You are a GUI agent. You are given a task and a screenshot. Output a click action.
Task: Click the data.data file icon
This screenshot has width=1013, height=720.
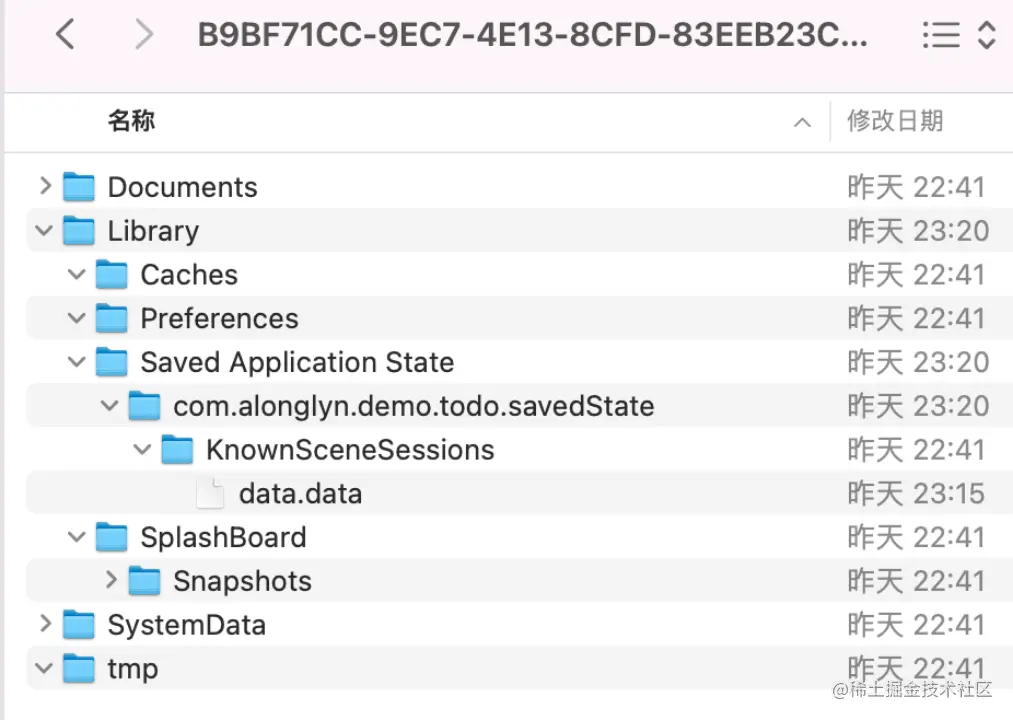coord(209,494)
